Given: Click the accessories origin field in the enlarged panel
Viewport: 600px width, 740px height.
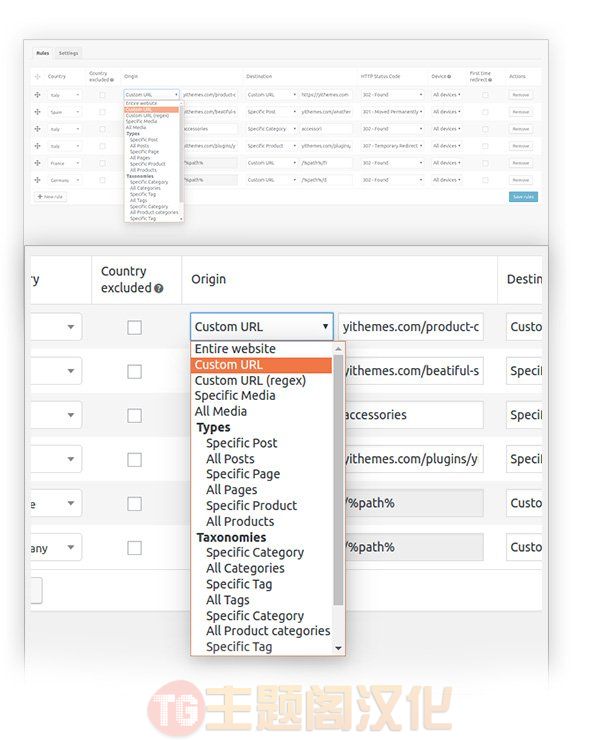Looking at the screenshot, I should (x=414, y=415).
